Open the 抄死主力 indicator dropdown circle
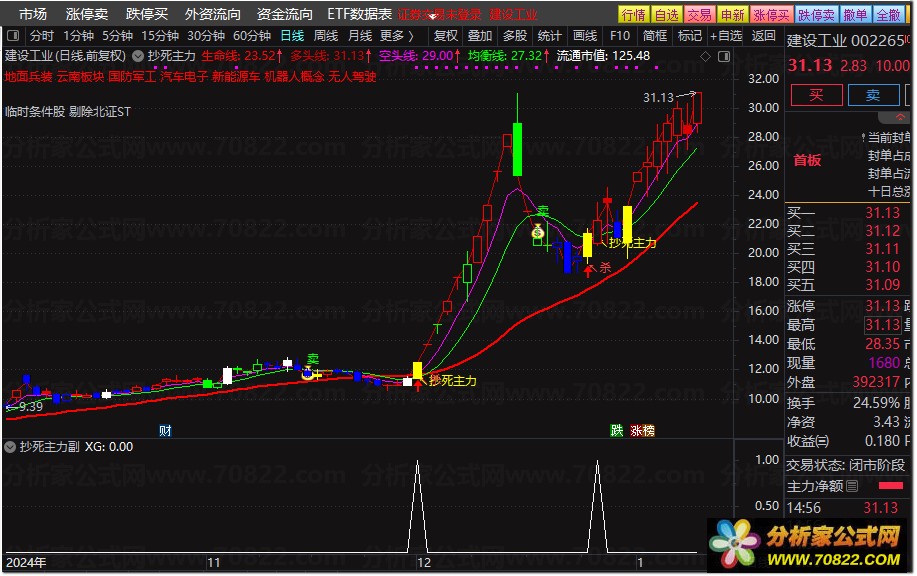This screenshot has height=576, width=917. 138,56
